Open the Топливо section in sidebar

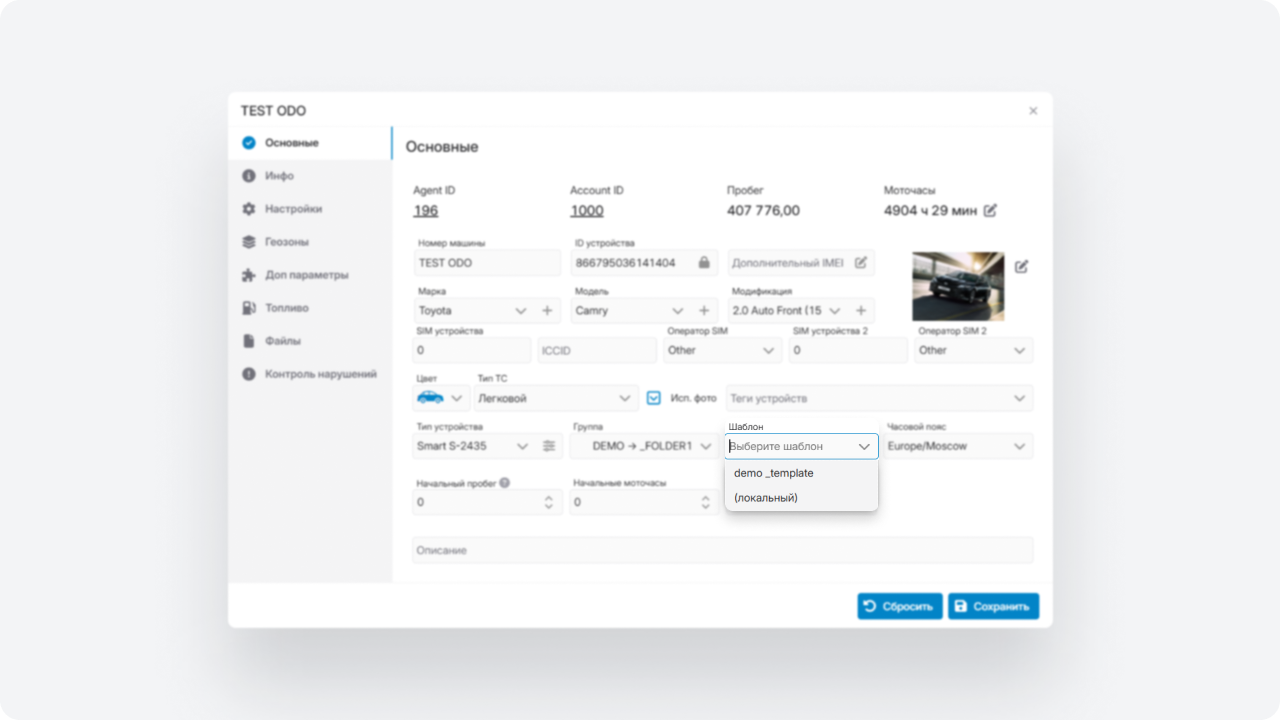click(x=286, y=308)
